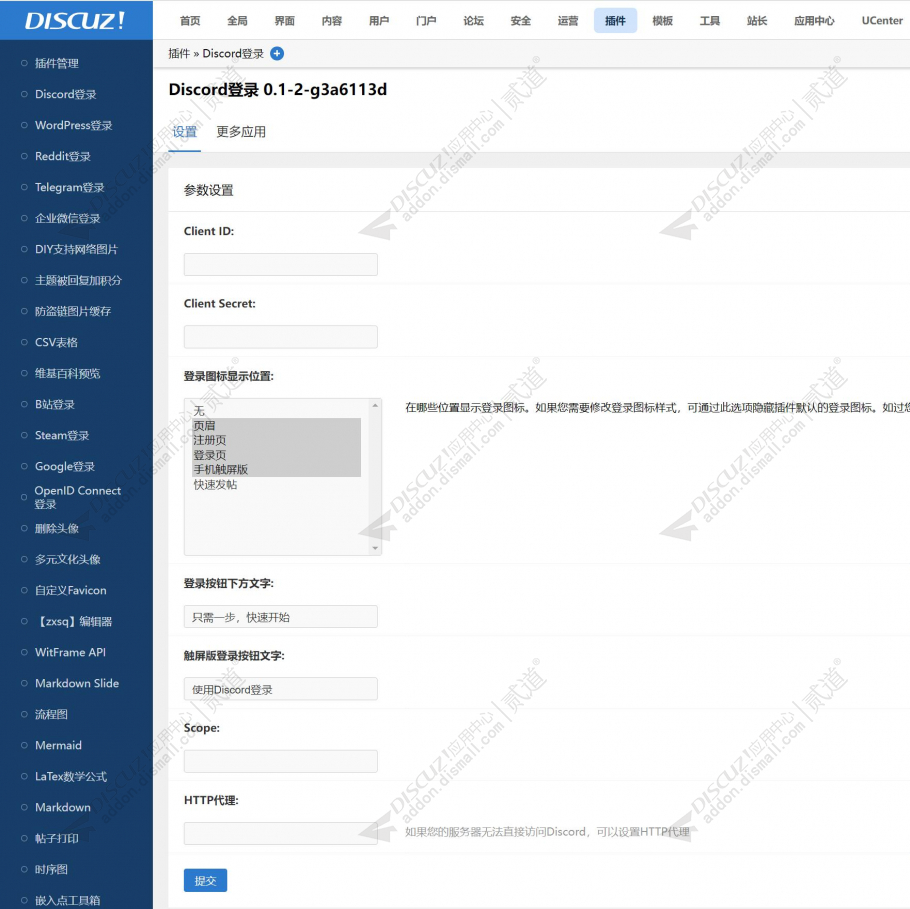Open OpenID Connect登录 in the sidebar
The height and width of the screenshot is (909, 910).
78,497
